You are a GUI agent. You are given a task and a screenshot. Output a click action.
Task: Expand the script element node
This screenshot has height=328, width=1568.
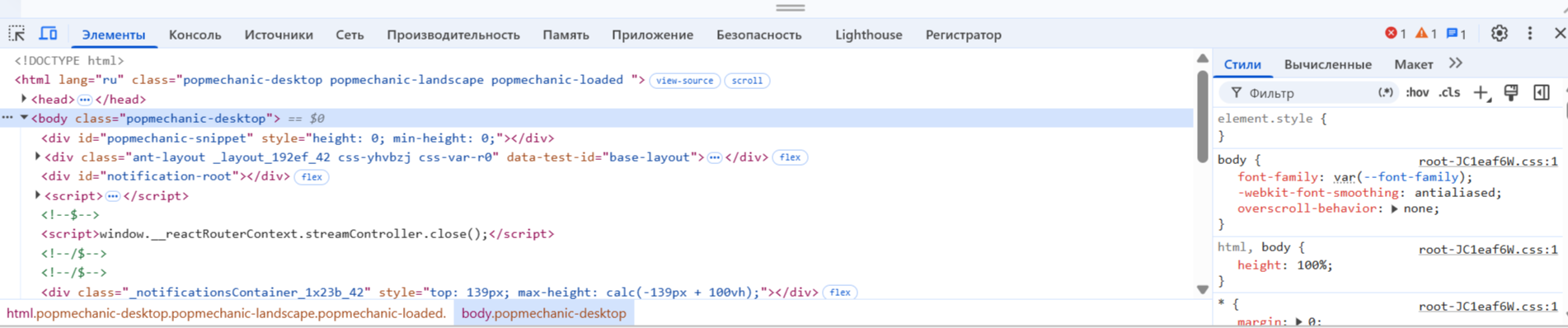tap(37, 195)
